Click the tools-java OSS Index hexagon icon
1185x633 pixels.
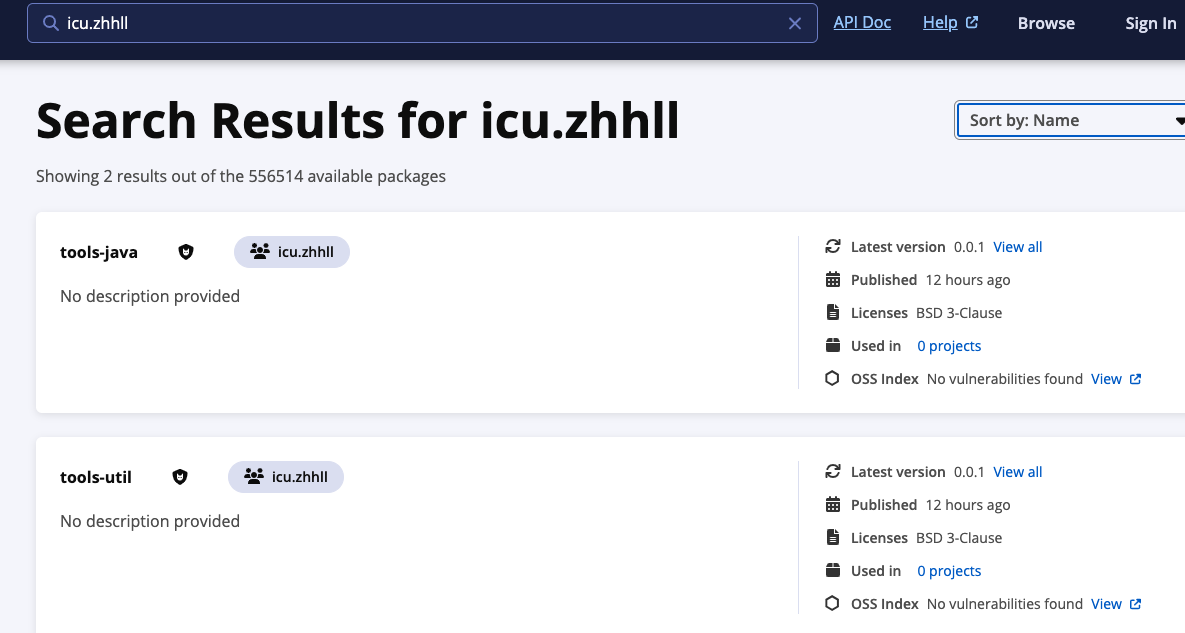point(832,379)
